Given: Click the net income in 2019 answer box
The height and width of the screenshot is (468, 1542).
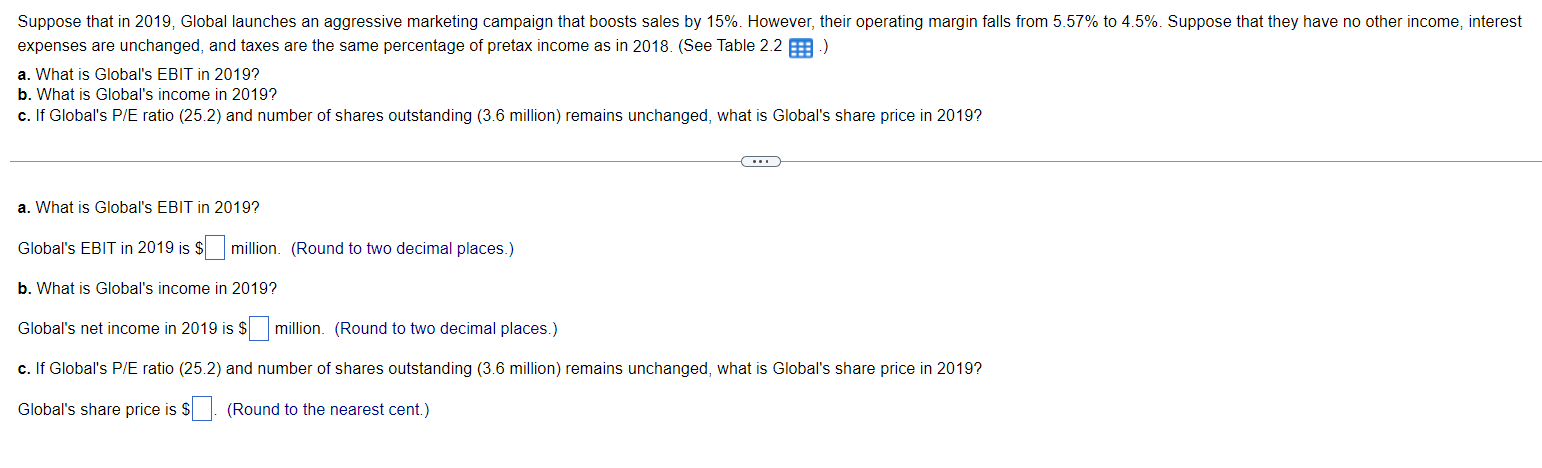Looking at the screenshot, I should (259, 328).
